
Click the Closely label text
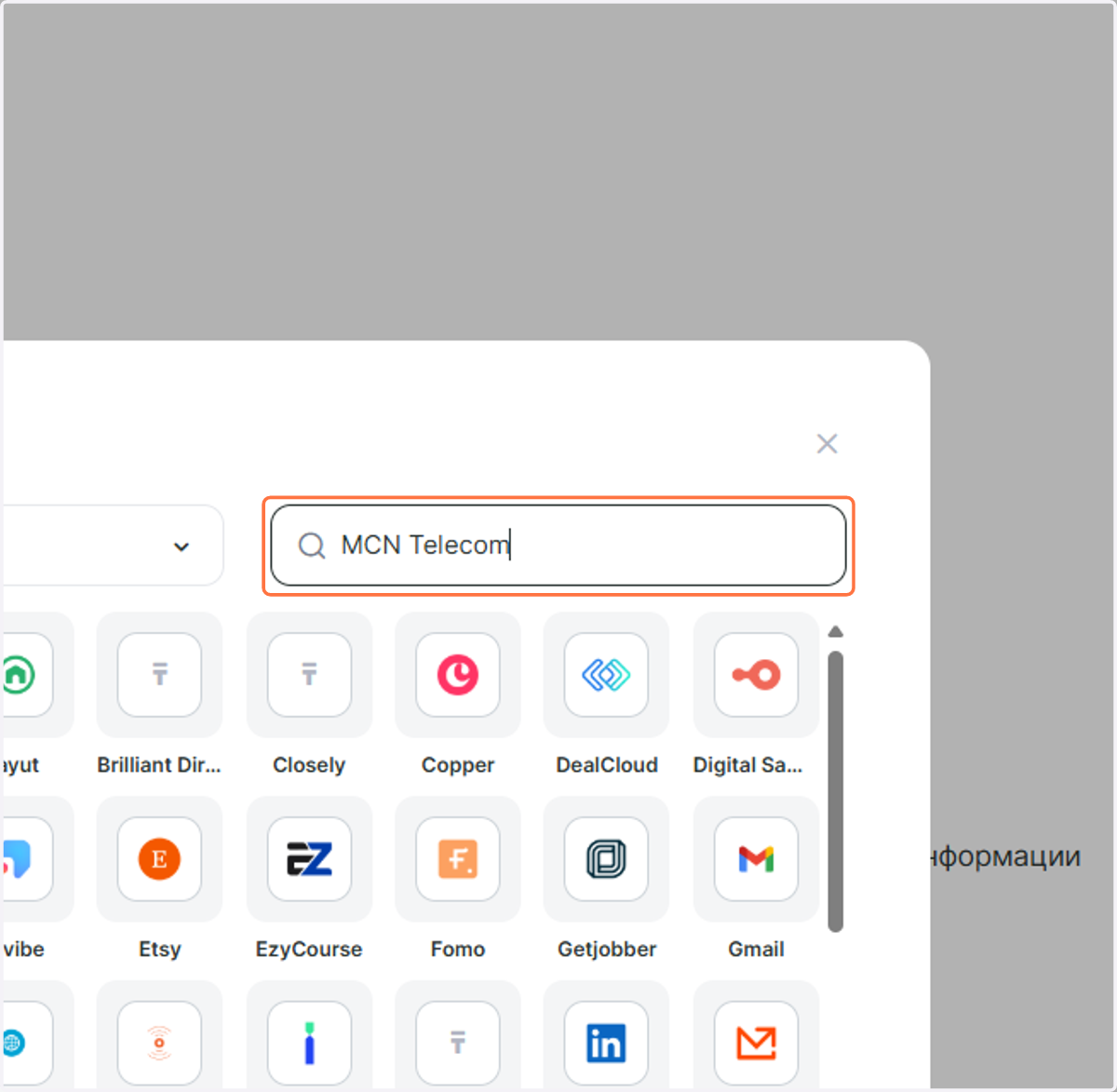(309, 765)
